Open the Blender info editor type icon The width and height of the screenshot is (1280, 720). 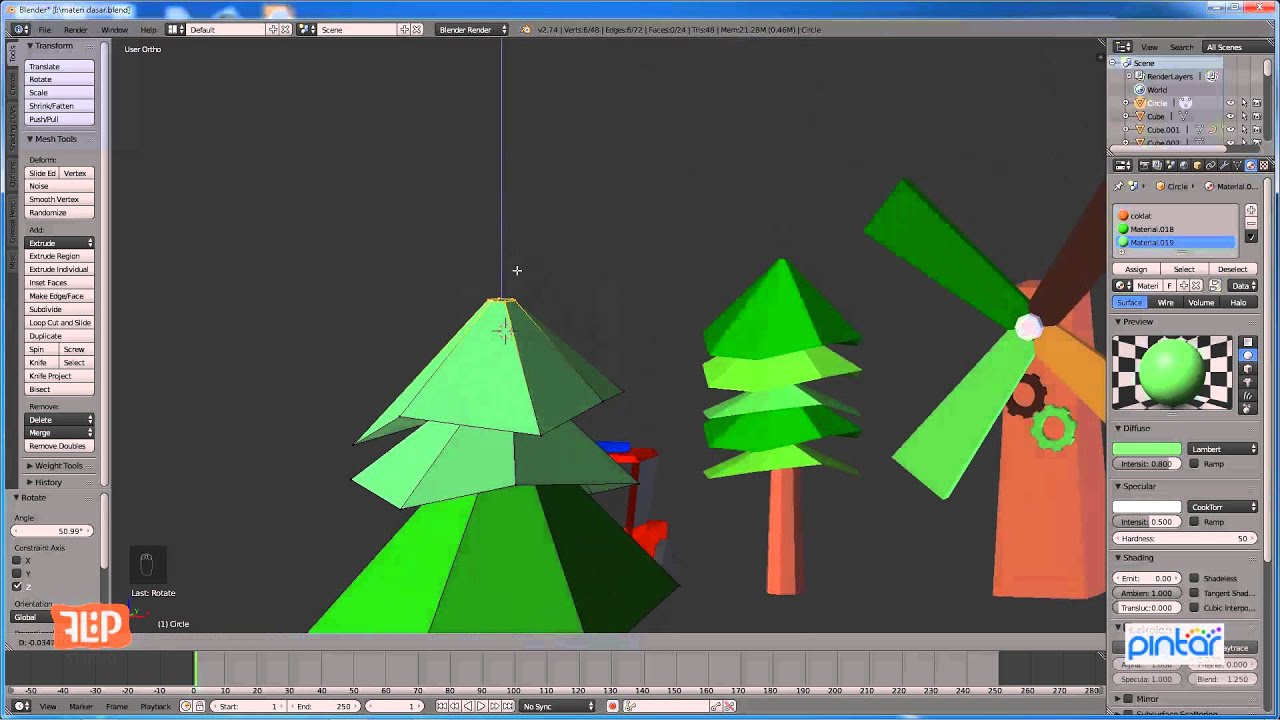20,29
